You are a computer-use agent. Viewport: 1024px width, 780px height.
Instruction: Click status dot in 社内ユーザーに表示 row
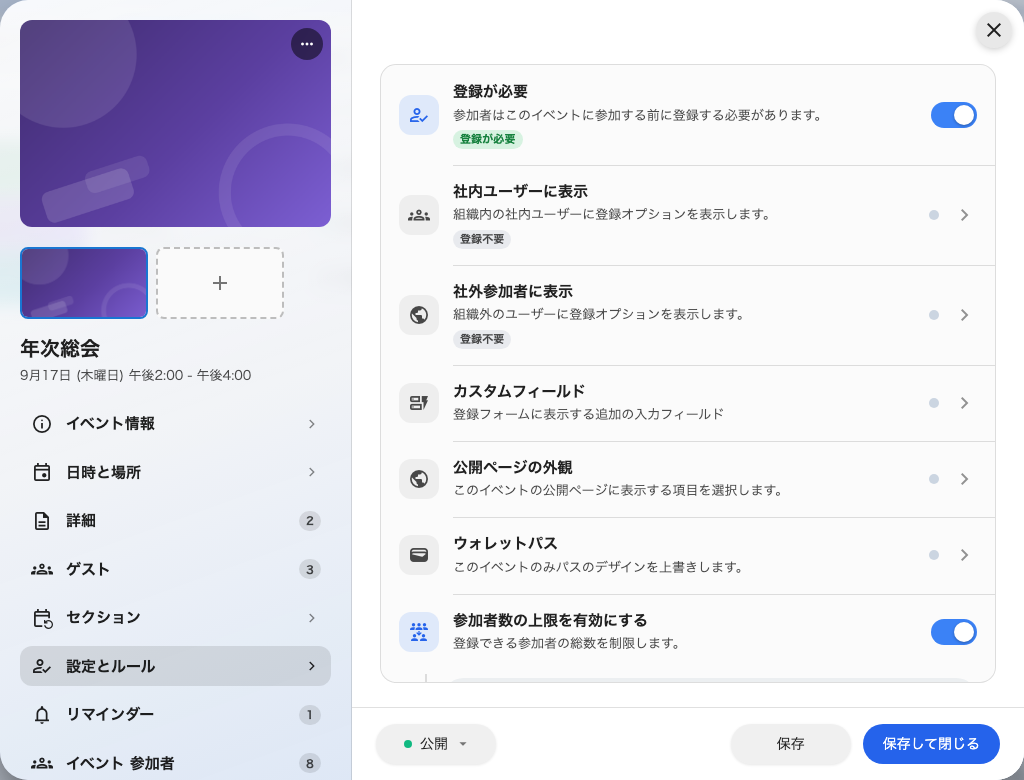[x=934, y=215]
